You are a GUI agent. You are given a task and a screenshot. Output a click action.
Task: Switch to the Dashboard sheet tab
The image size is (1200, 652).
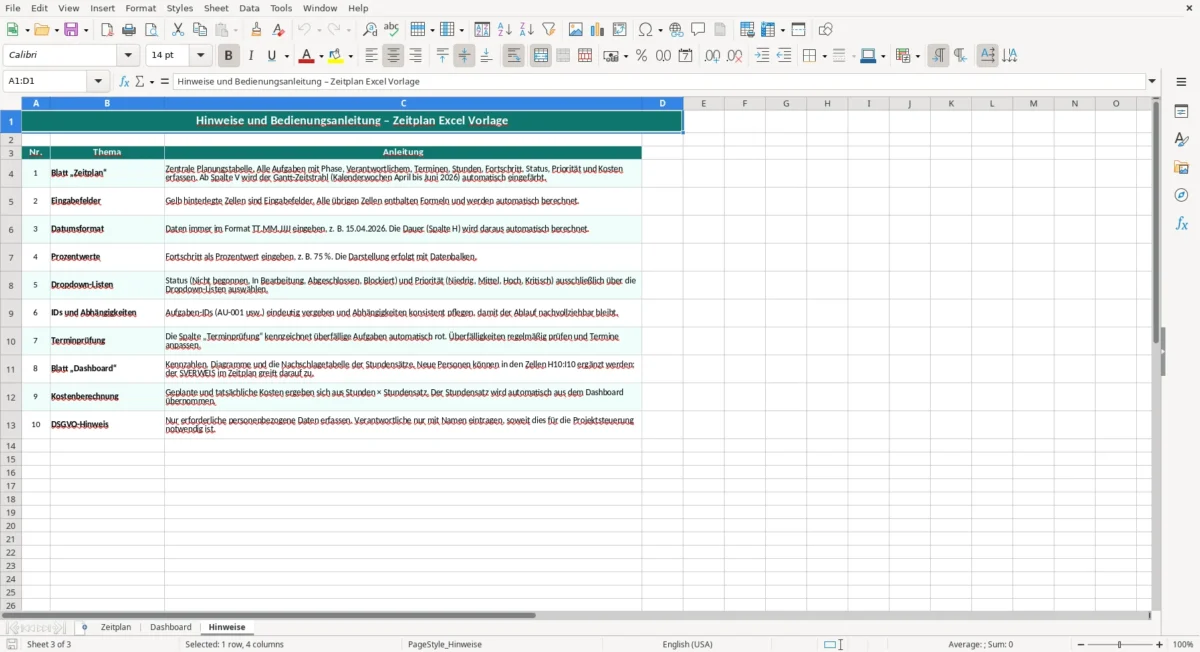[x=171, y=627]
